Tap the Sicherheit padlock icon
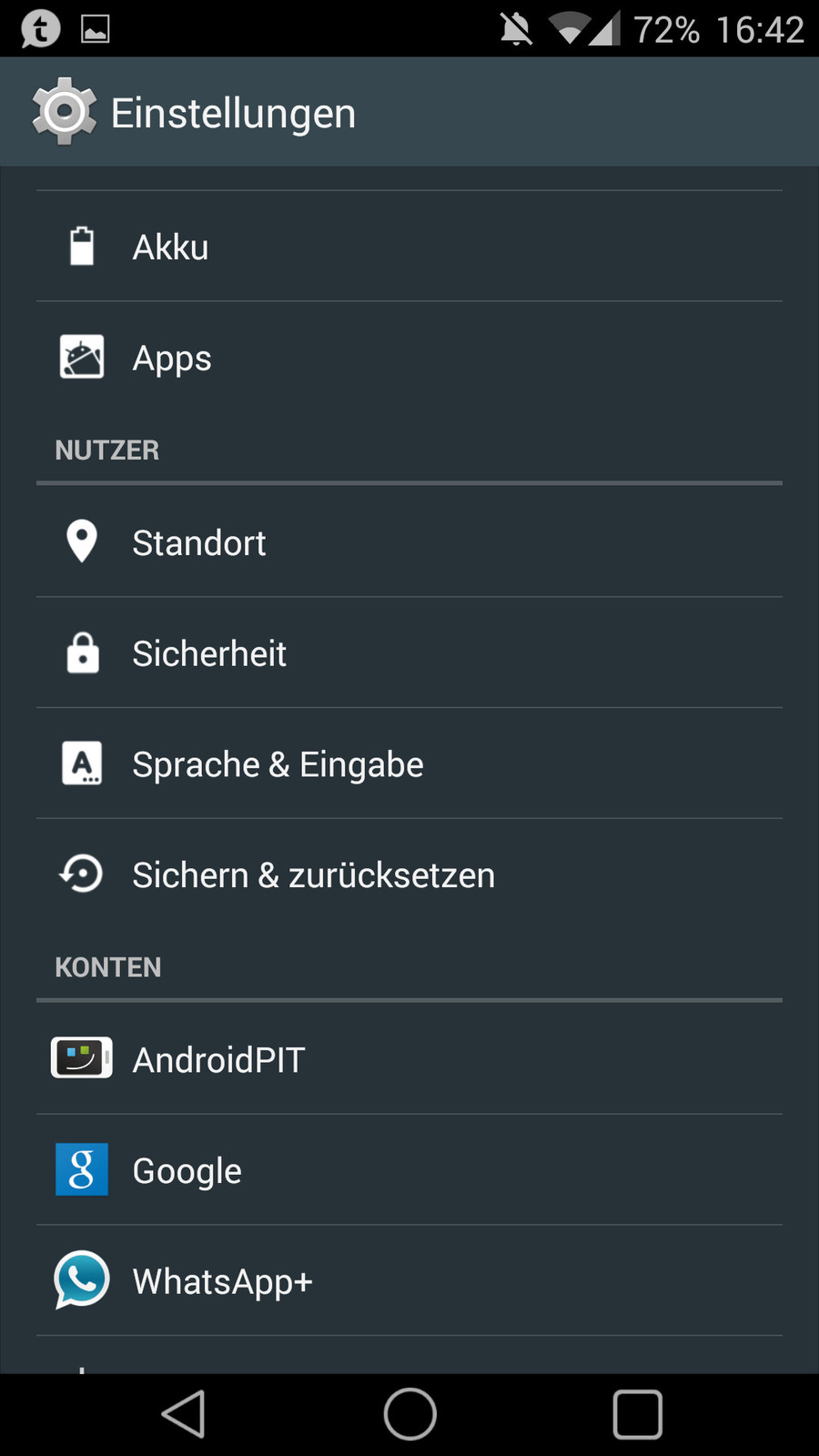 click(x=82, y=652)
